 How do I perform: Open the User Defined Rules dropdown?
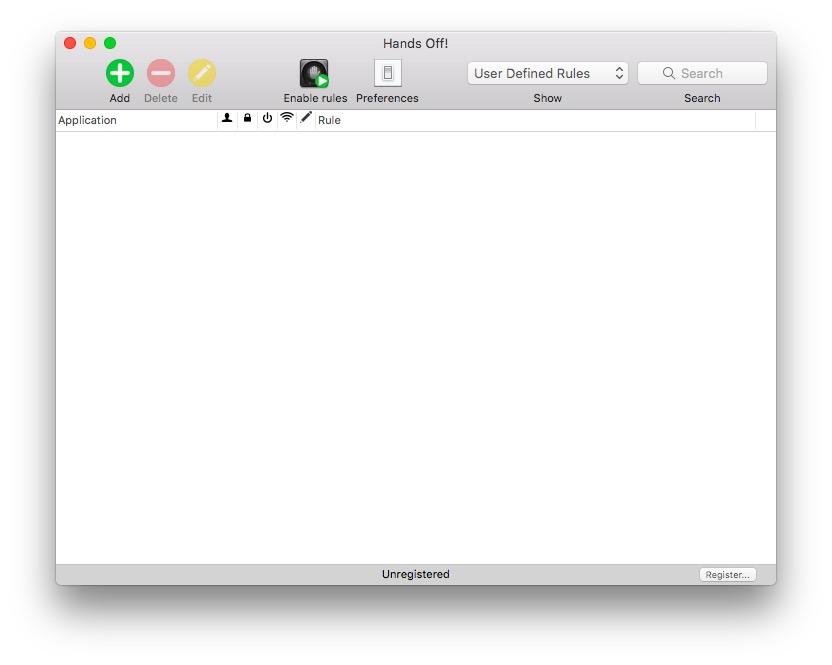point(548,73)
